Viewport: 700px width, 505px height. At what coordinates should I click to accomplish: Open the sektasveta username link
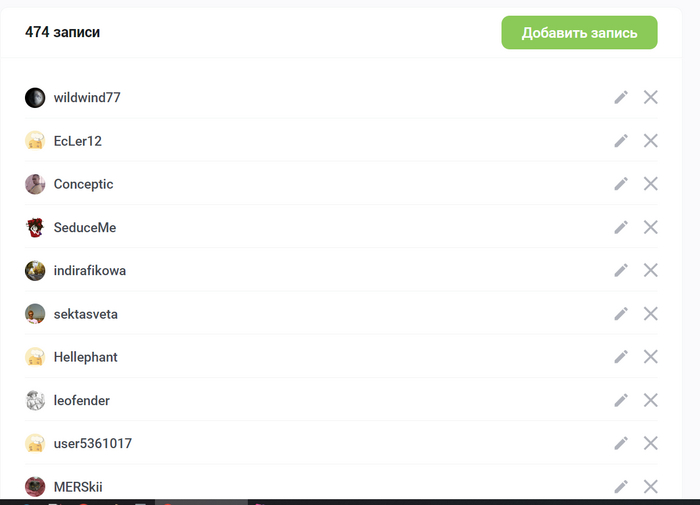86,314
